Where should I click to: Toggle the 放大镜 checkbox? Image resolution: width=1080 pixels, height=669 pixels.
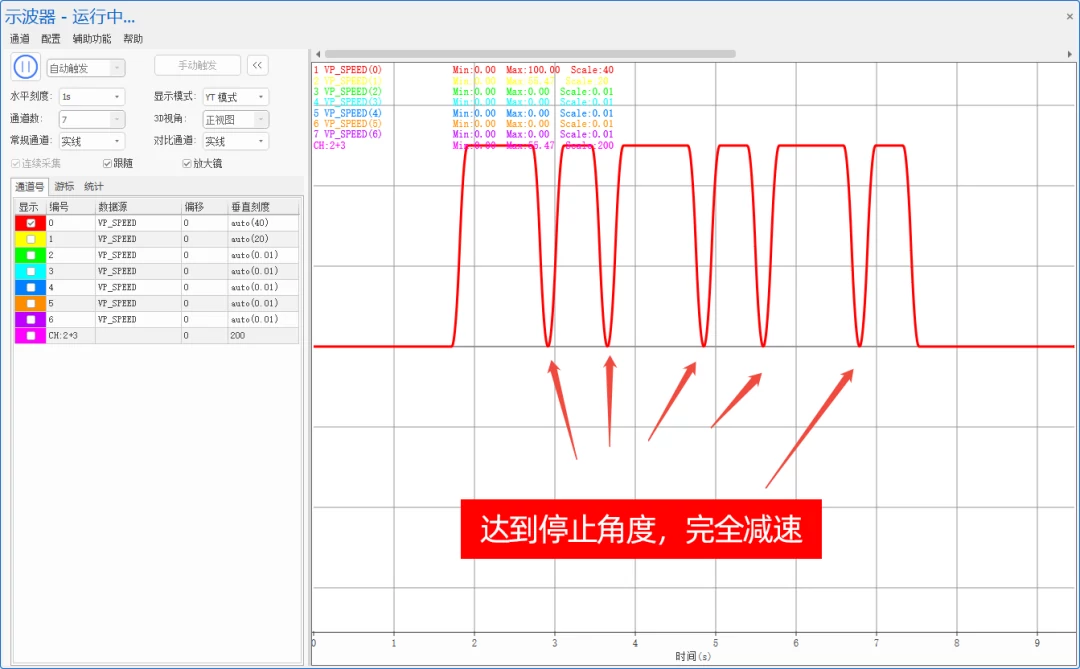[187, 163]
